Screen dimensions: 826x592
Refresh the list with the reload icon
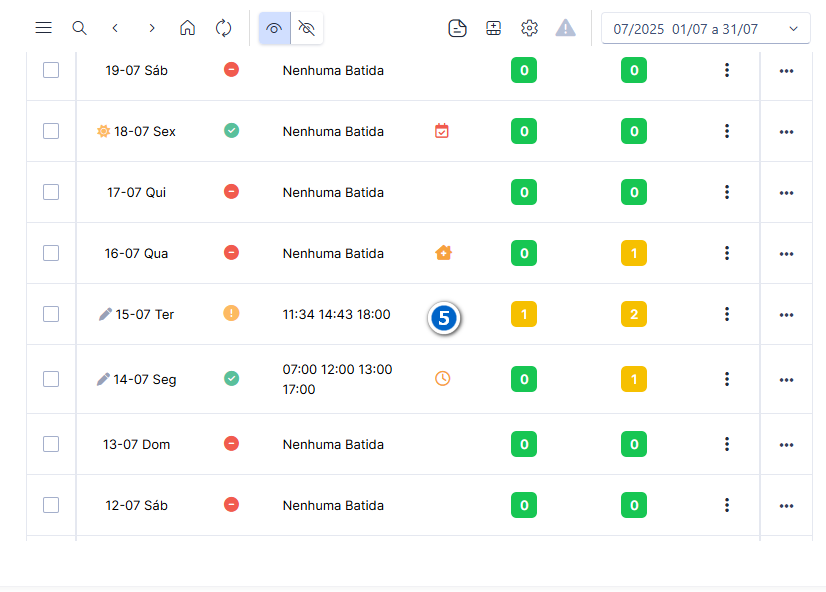coord(223,28)
